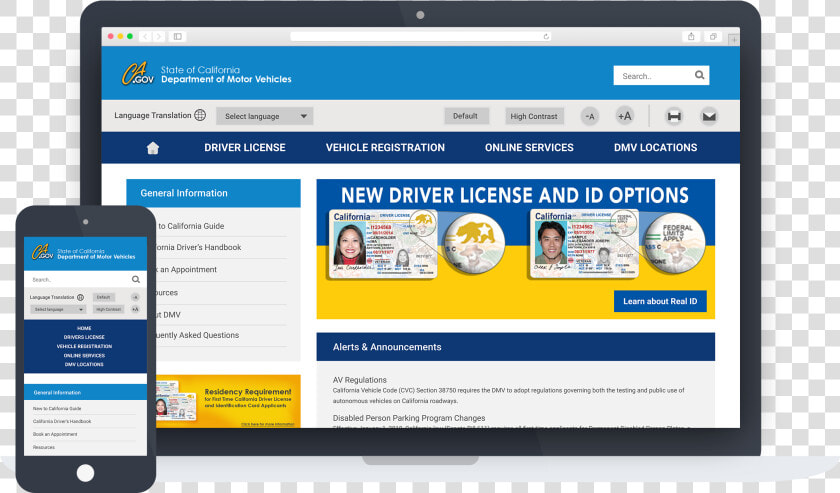The image size is (840, 493).
Task: Tap Resources link on the phone
Action: pyautogui.click(x=44, y=447)
